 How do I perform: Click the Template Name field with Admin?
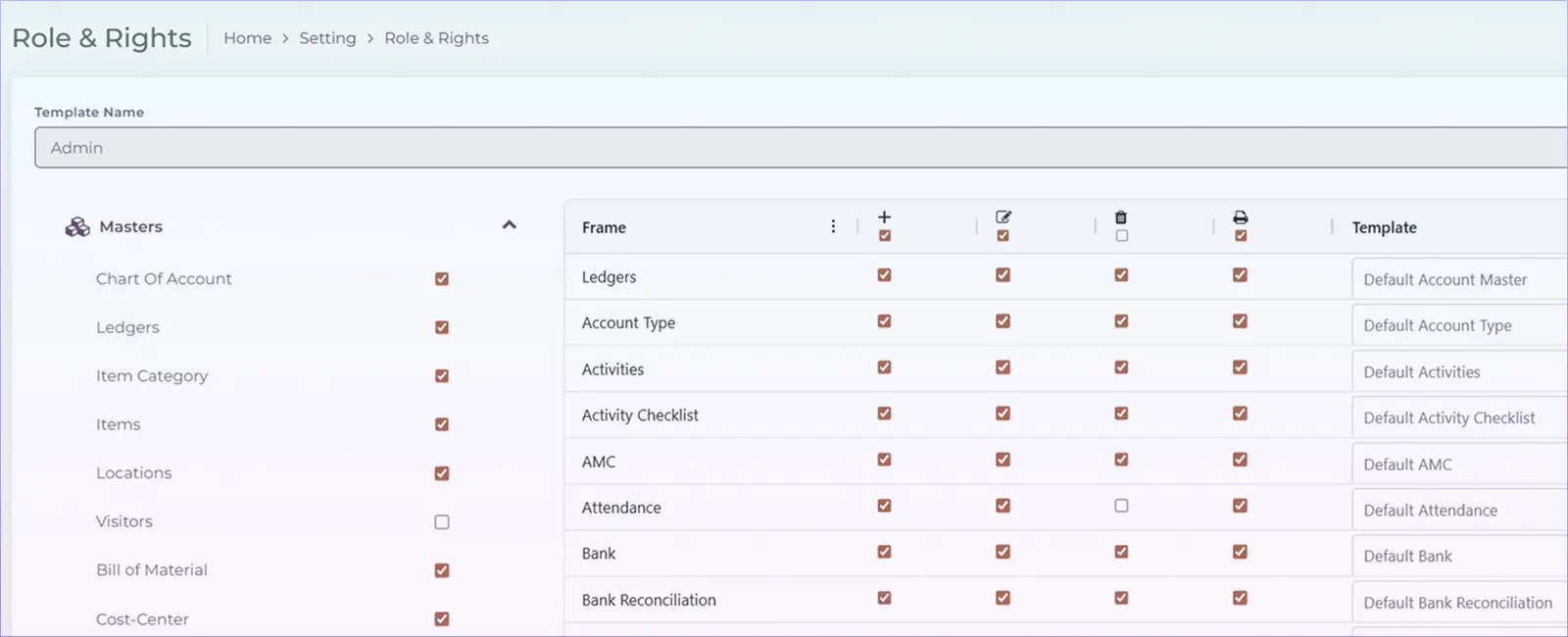point(801,148)
